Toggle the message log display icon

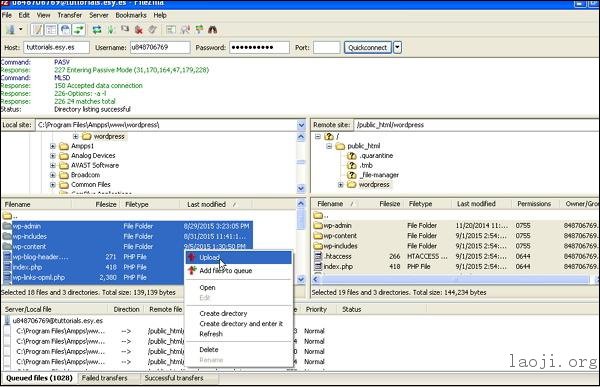point(37,29)
